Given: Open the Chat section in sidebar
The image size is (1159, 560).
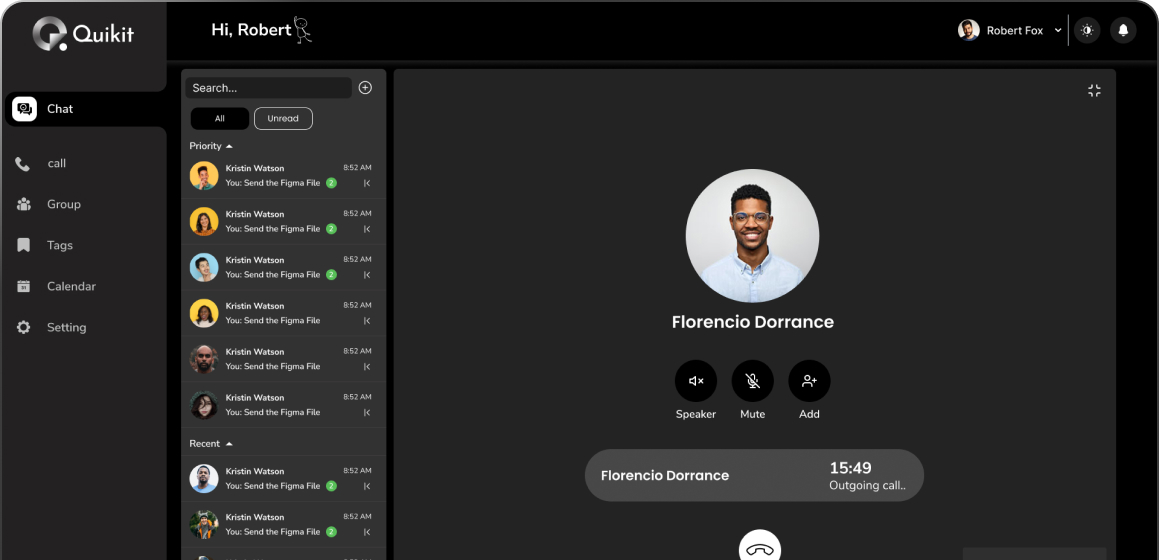Looking at the screenshot, I should [x=85, y=109].
